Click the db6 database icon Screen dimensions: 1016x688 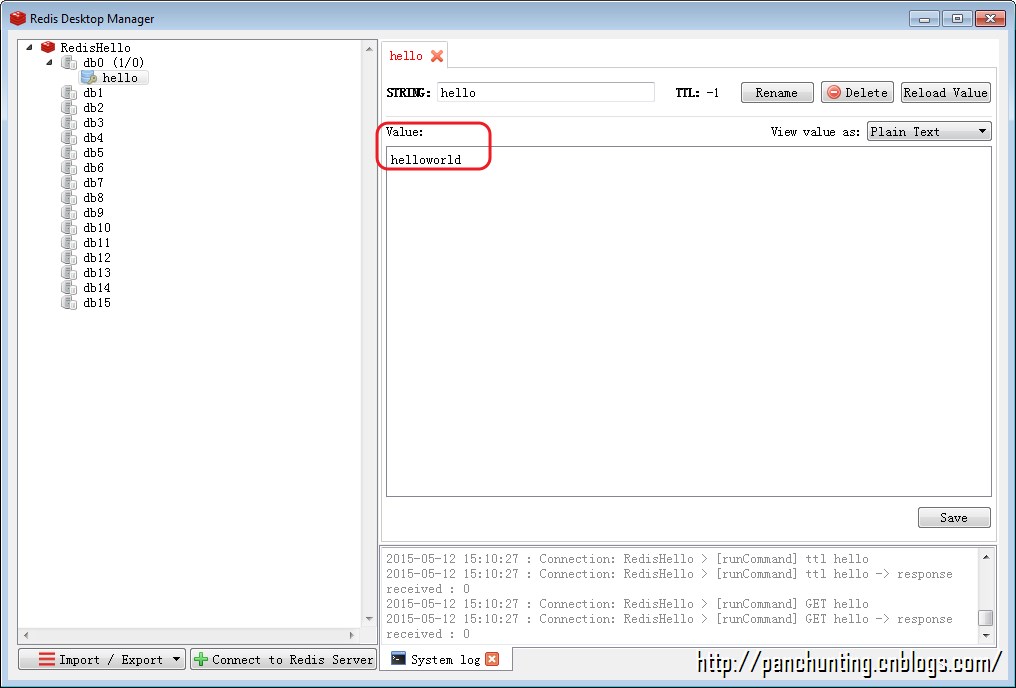[x=69, y=167]
